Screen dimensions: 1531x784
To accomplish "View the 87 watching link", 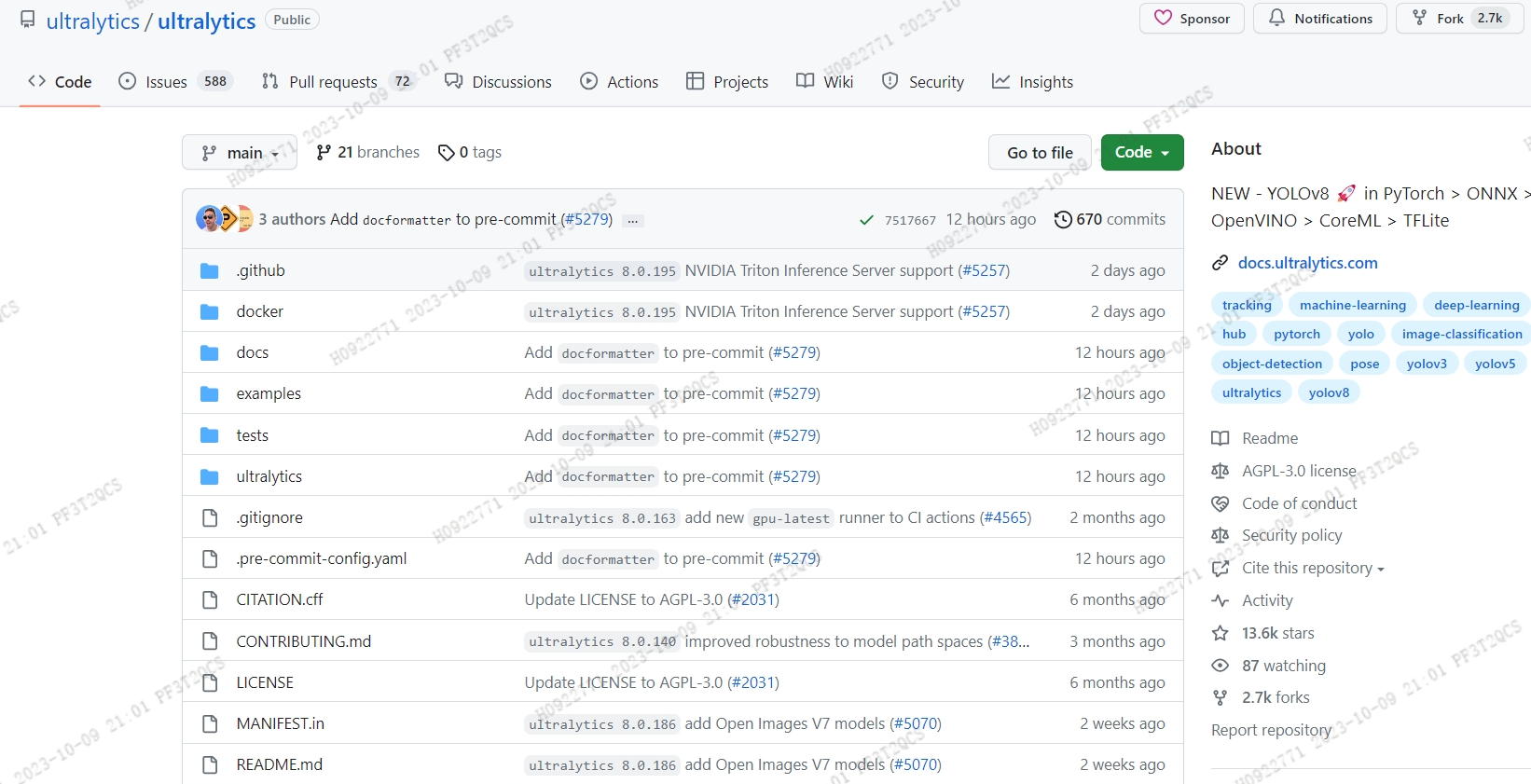I will point(1268,666).
